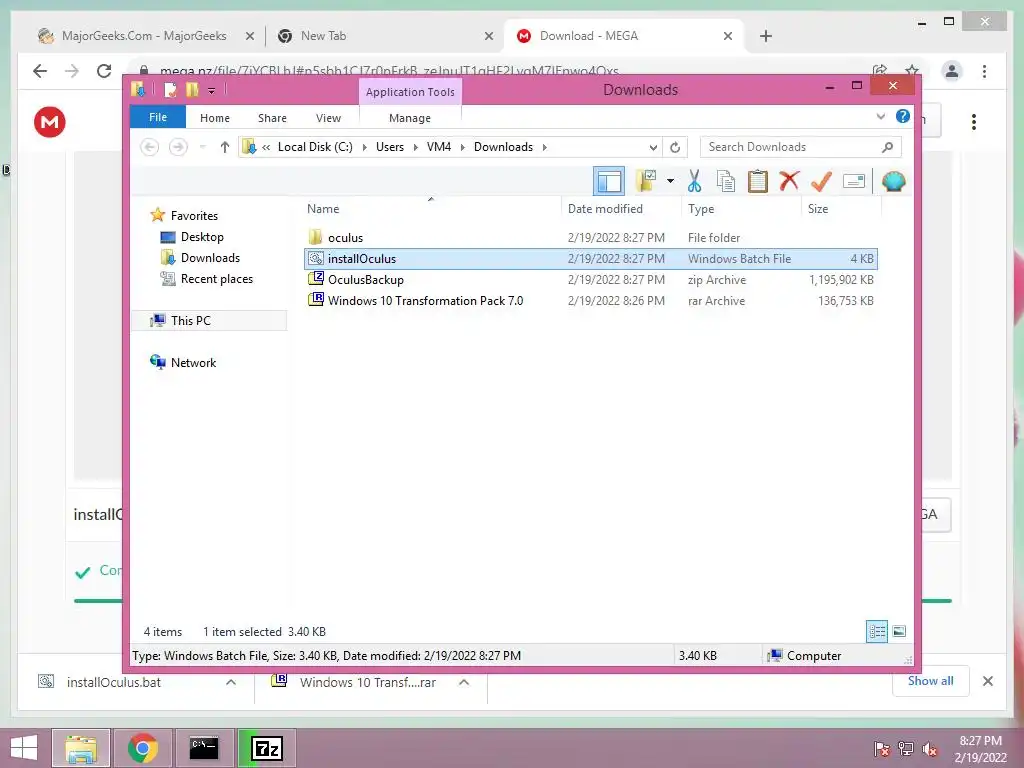Screen dimensions: 1024x768
Task: Click Users in the address breadcrumb
Action: click(x=390, y=147)
